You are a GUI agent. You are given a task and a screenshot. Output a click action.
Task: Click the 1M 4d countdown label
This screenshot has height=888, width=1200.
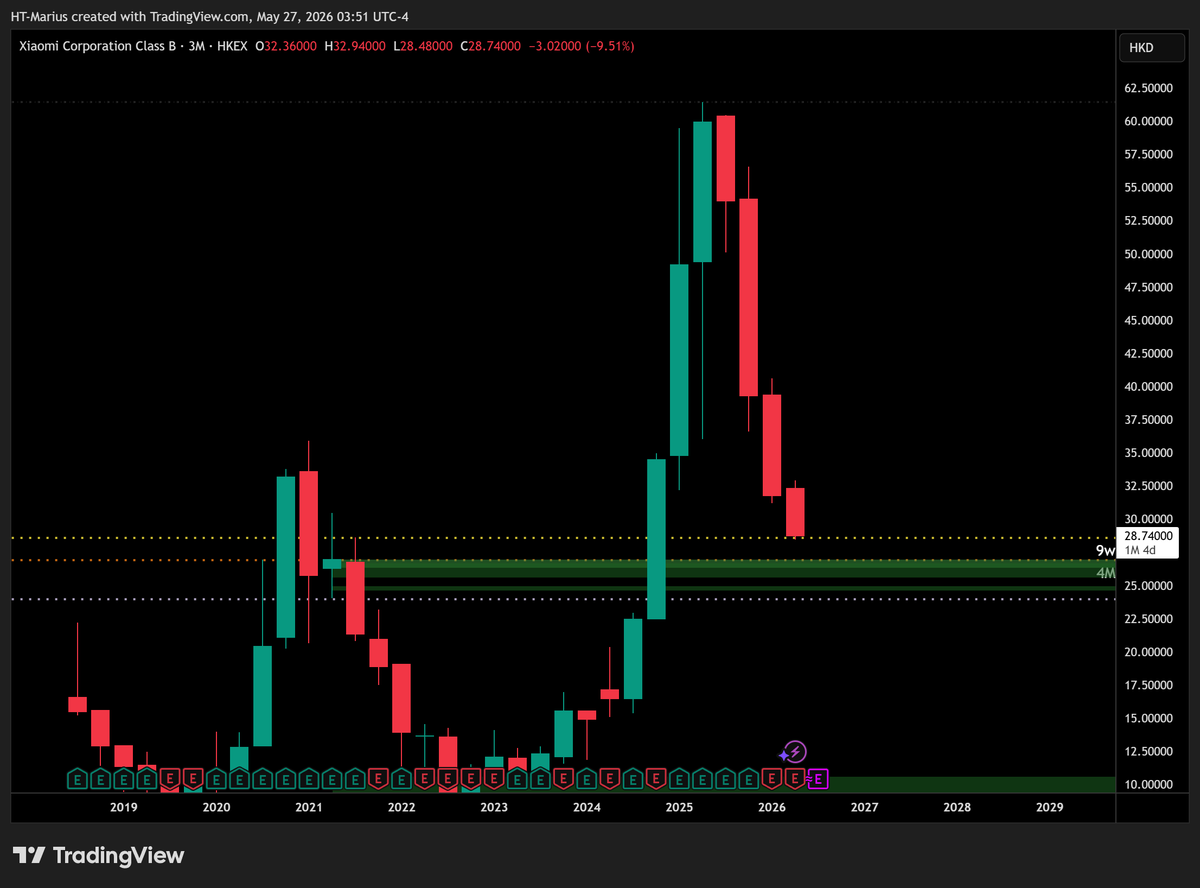coord(1139,550)
